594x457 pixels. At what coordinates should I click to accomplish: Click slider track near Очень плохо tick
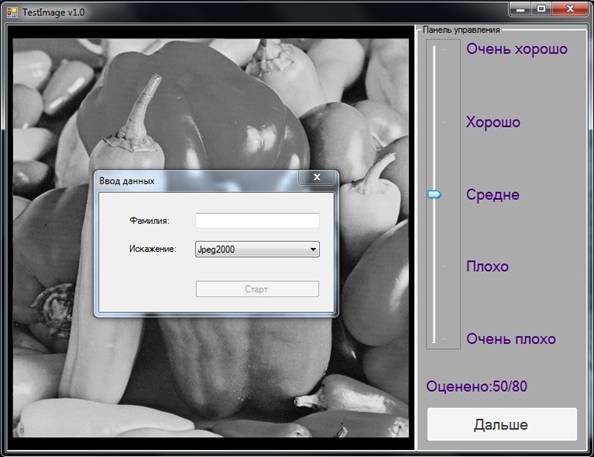pos(434,339)
